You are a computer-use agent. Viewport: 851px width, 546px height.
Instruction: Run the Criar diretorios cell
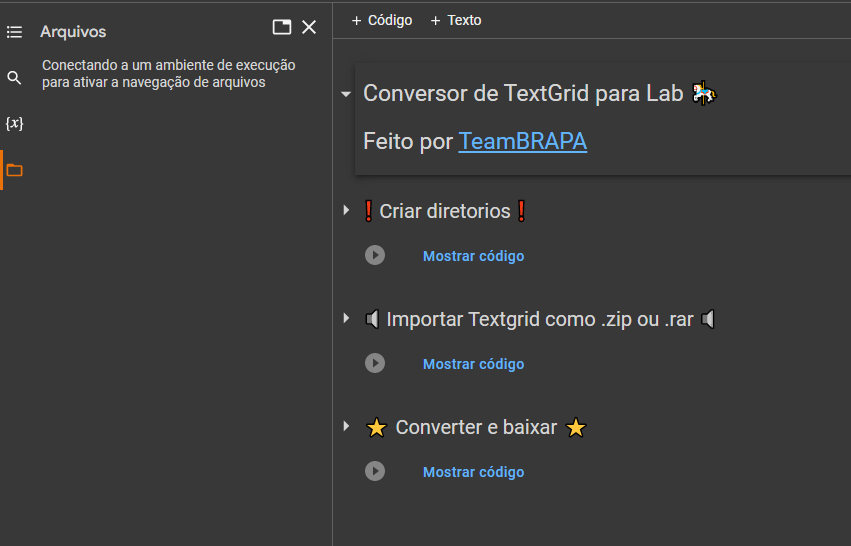click(x=375, y=255)
